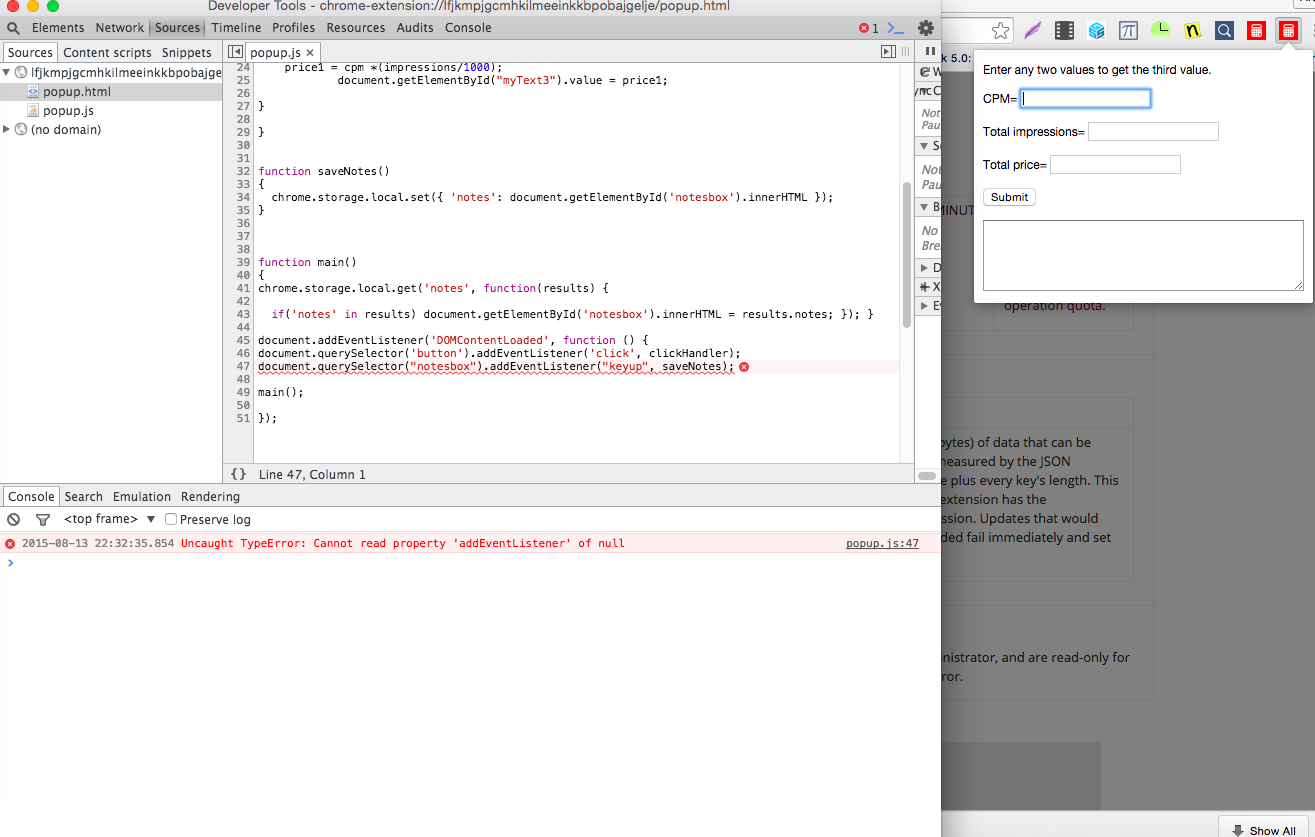The height and width of the screenshot is (837, 1315).
Task: Open the console filter funnel
Action: click(x=43, y=519)
